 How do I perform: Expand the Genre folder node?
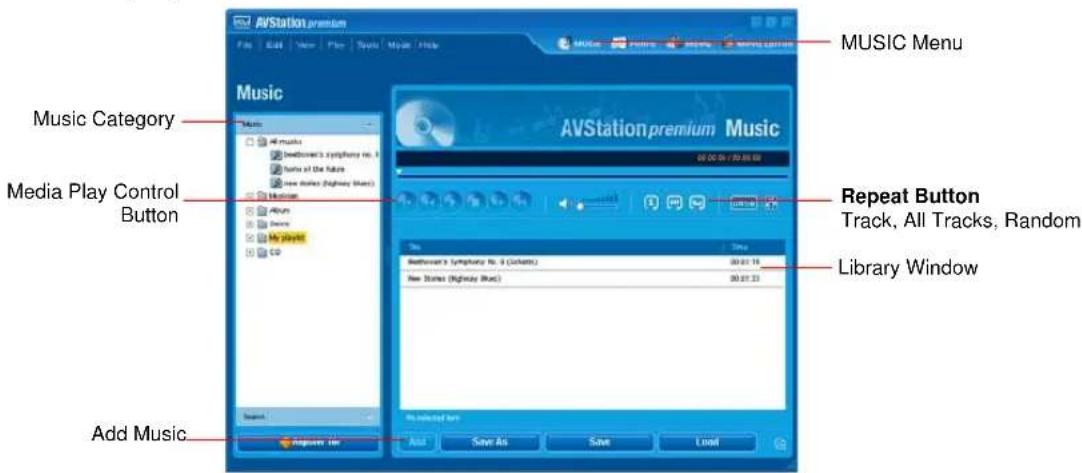point(250,224)
